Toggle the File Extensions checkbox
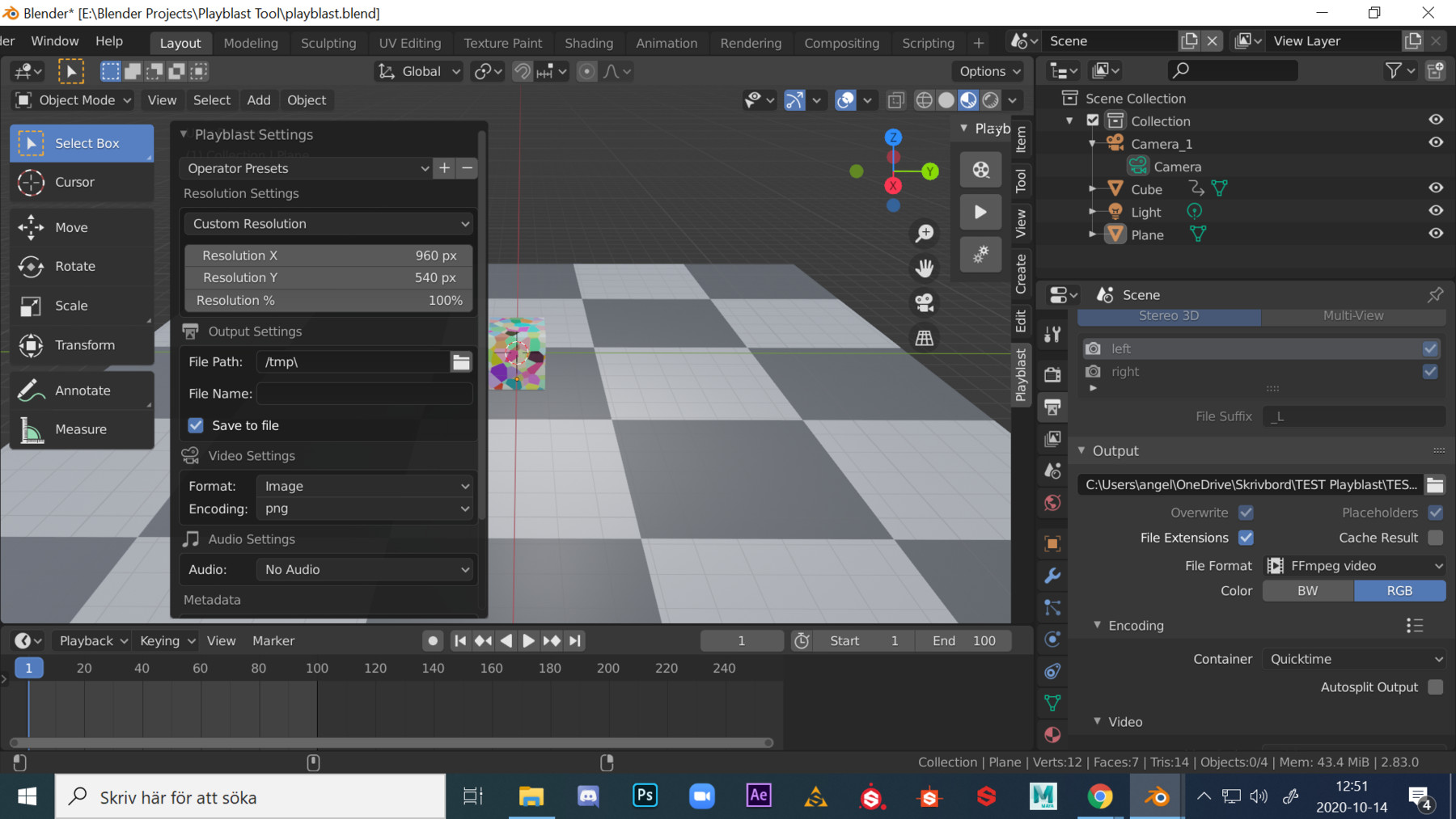 pyautogui.click(x=1246, y=538)
